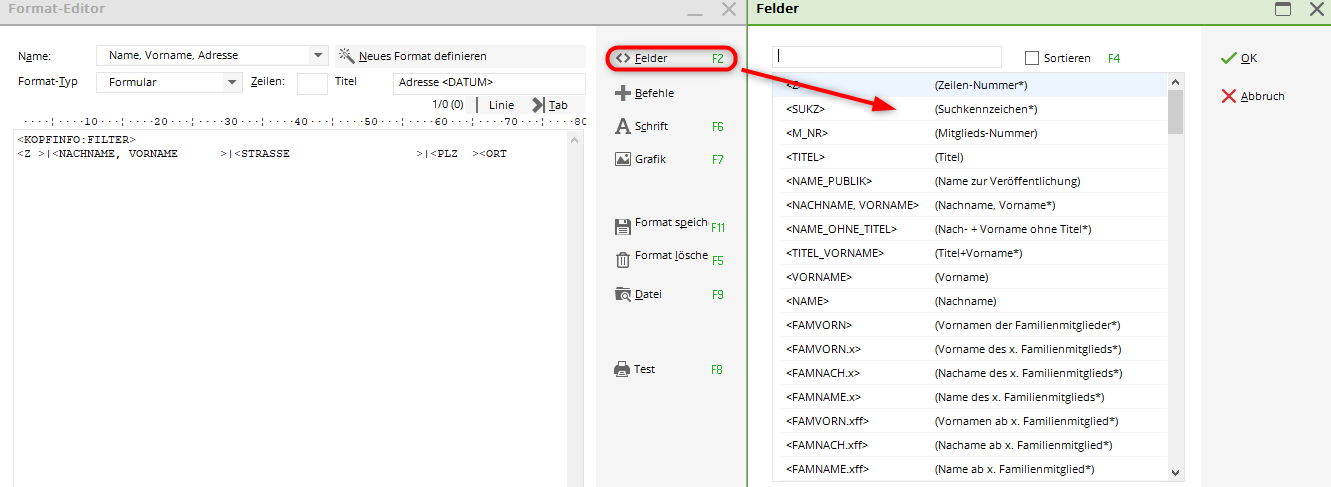The image size is (1331, 487).
Task: Click the Tab arrow icon
Action: tap(538, 104)
